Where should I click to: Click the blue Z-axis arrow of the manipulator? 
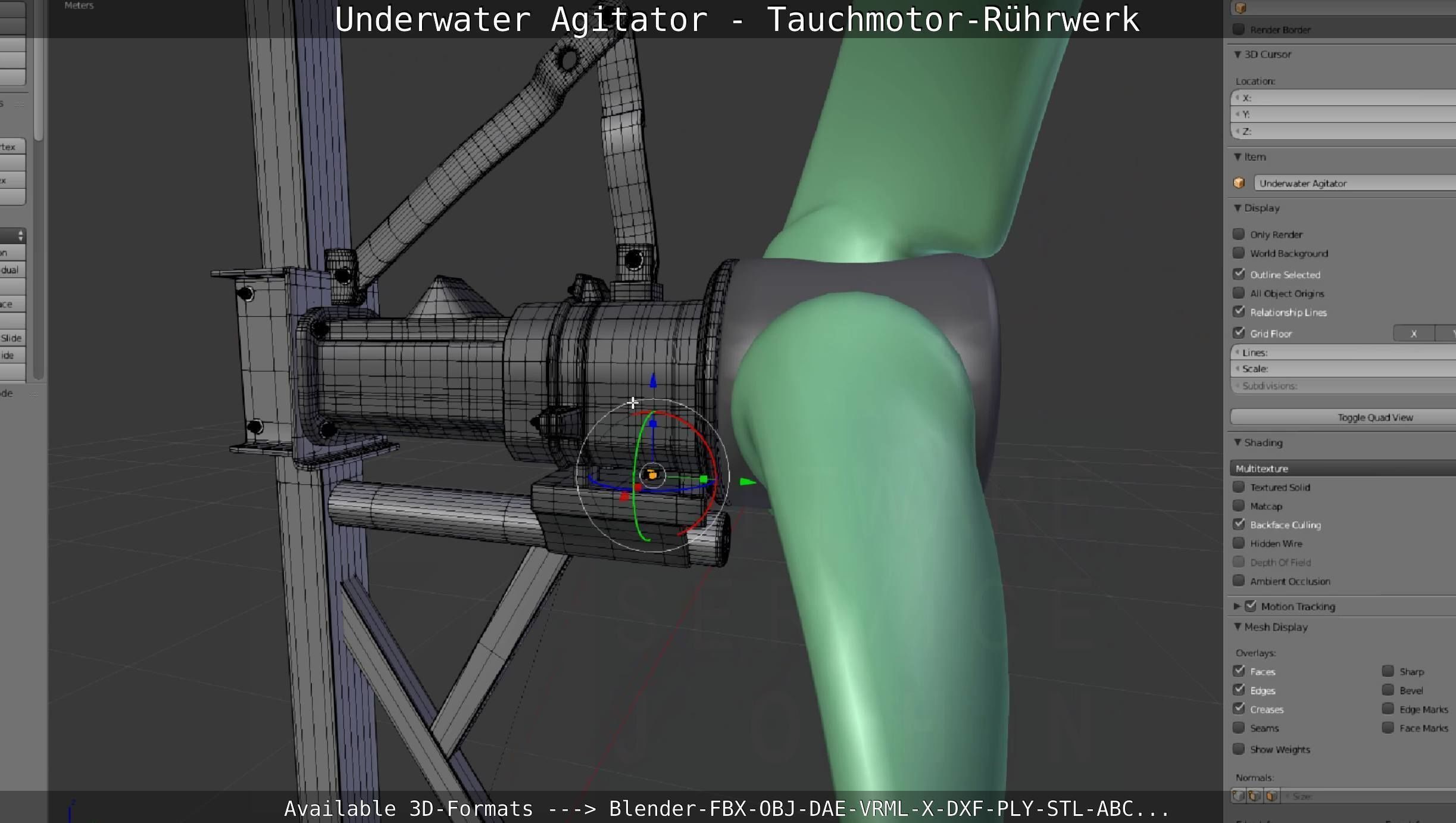(x=653, y=380)
